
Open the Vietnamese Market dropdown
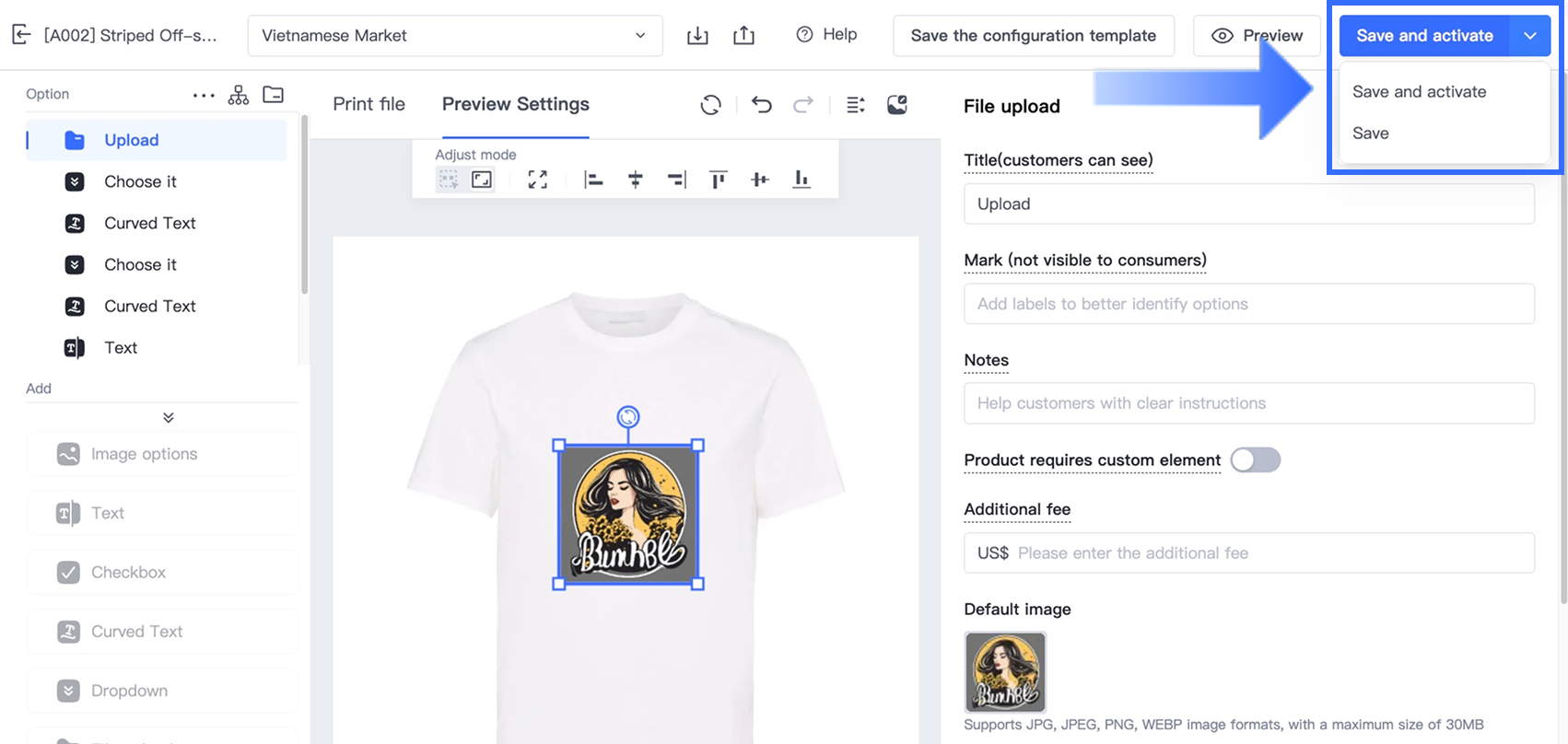(455, 36)
